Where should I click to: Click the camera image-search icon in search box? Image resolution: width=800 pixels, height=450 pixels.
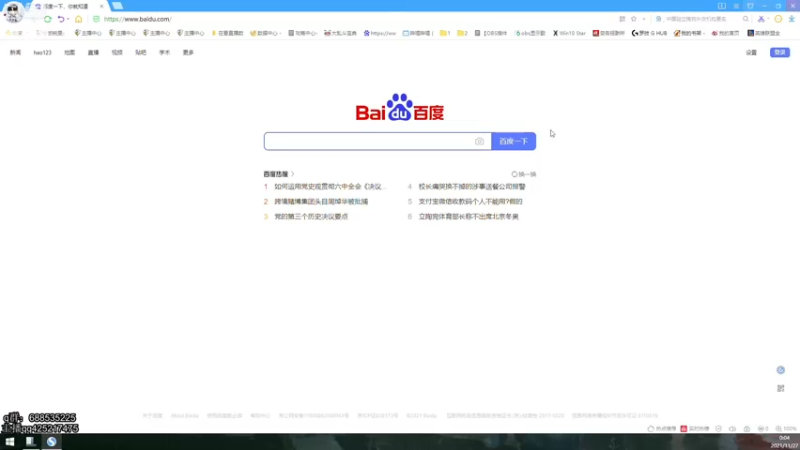479,141
